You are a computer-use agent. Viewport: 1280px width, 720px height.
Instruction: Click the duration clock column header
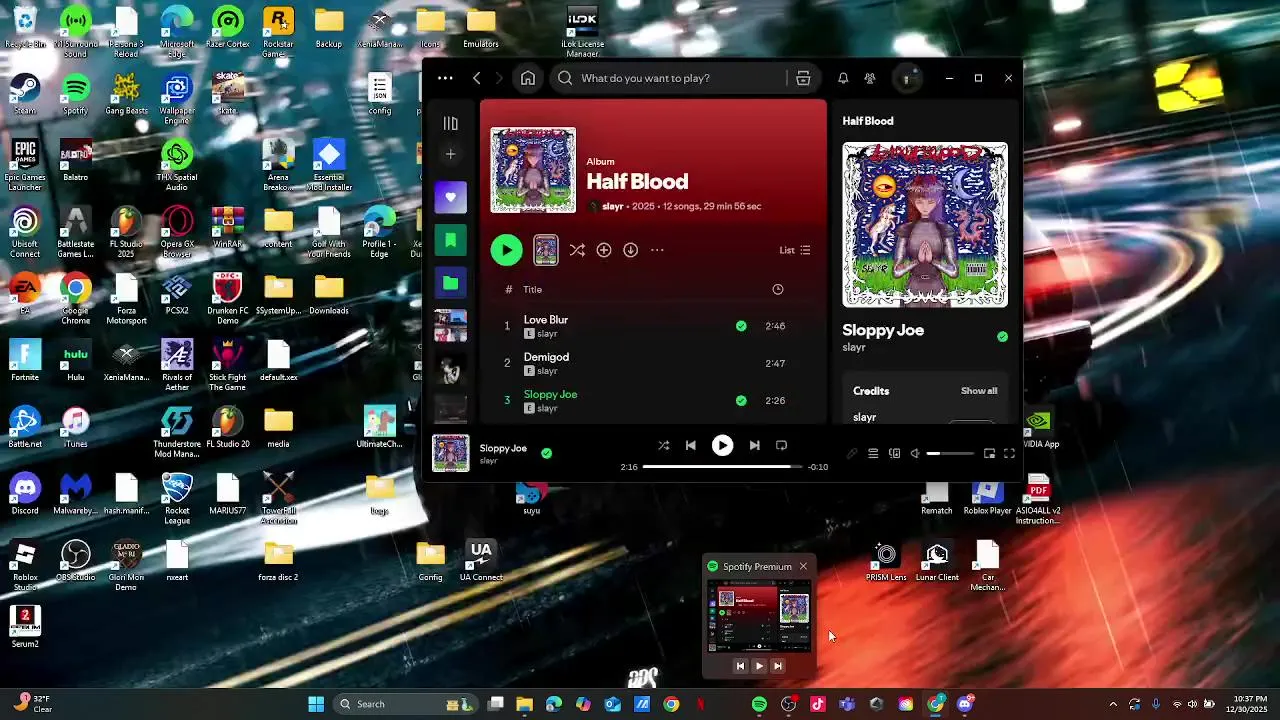point(778,289)
